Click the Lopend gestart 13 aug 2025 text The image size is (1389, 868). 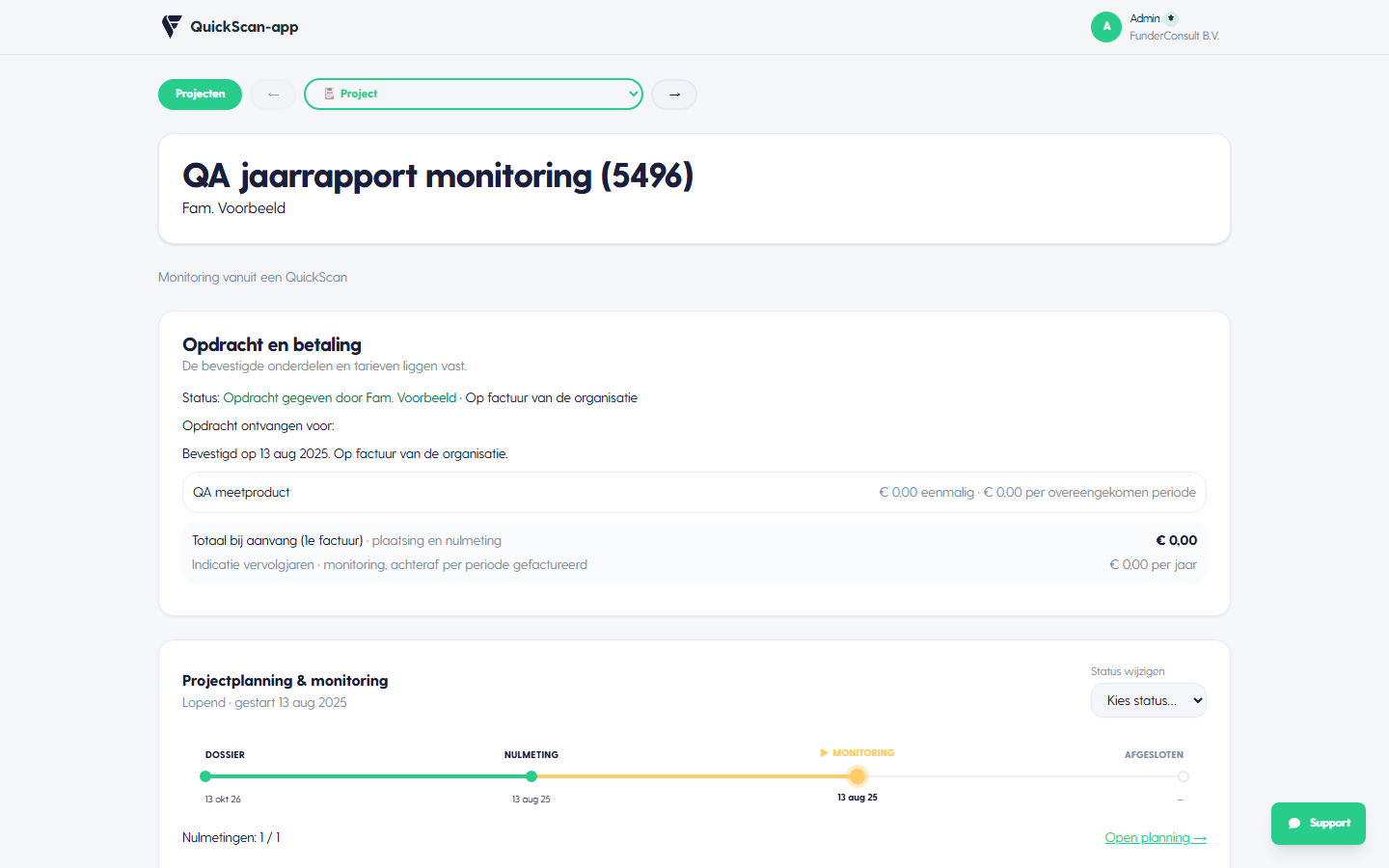(264, 703)
